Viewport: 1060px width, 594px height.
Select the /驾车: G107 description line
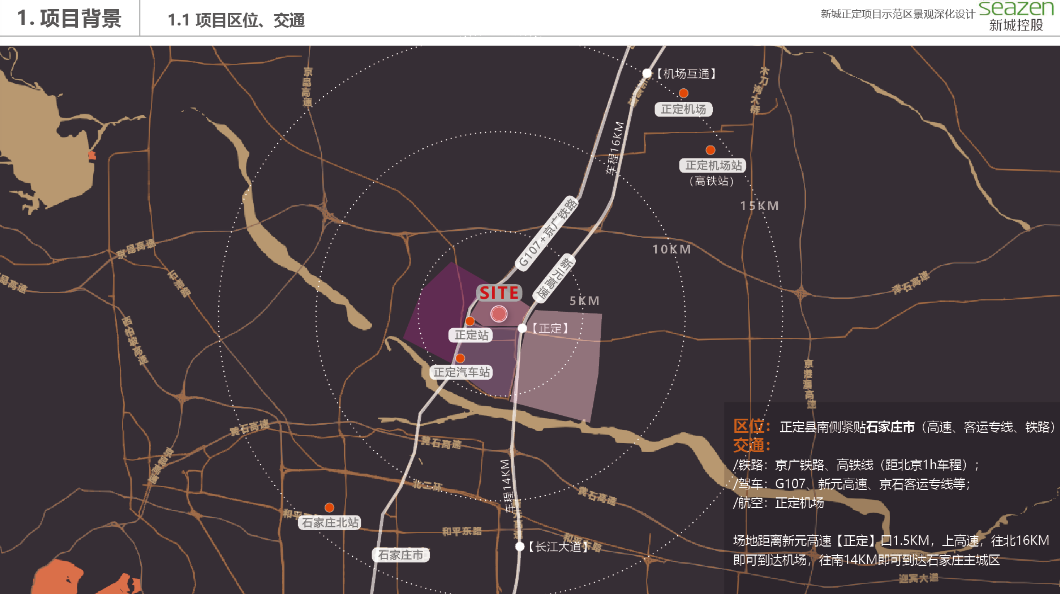coord(852,484)
